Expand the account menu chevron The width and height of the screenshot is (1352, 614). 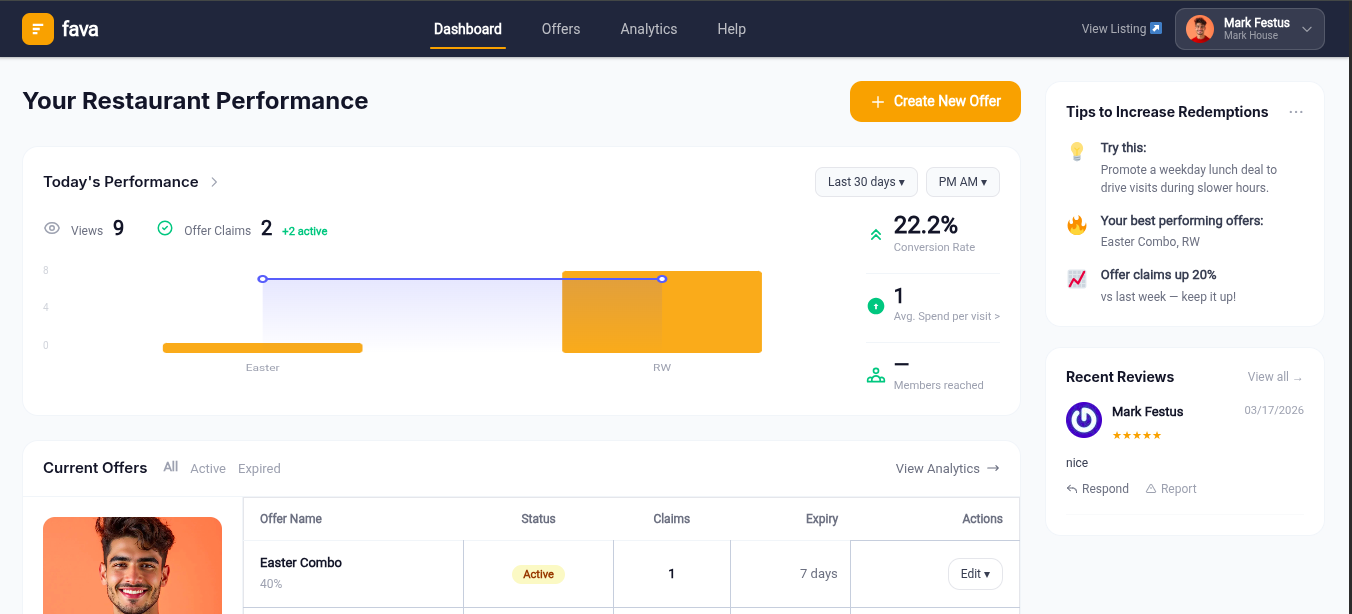(1307, 29)
